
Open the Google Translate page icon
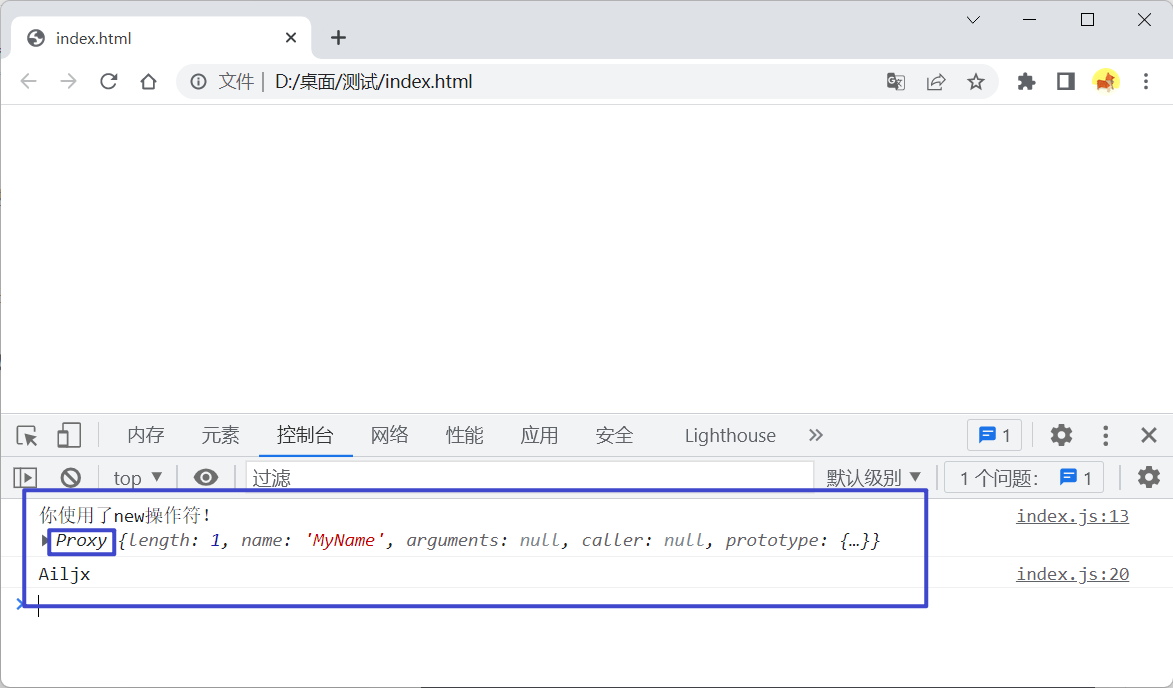coord(895,81)
